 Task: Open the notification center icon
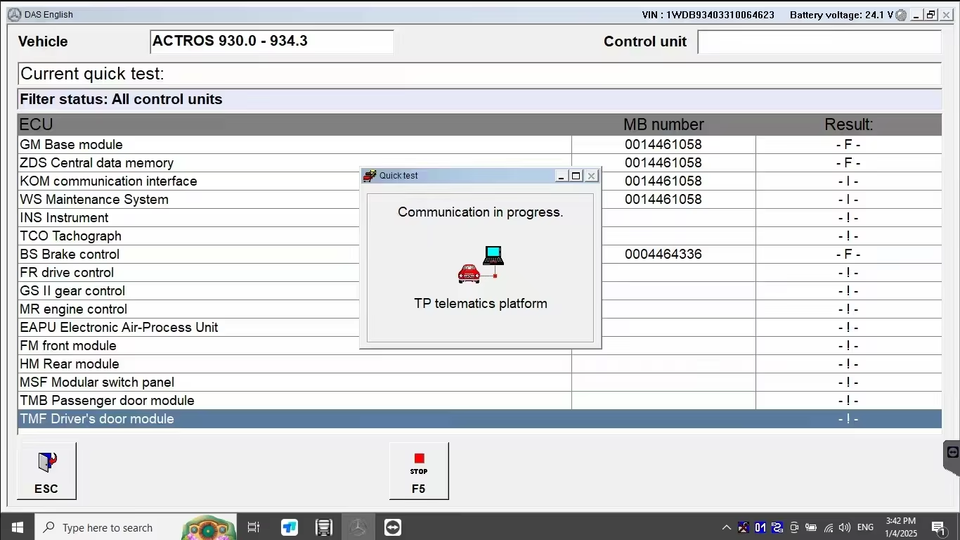coord(938,527)
